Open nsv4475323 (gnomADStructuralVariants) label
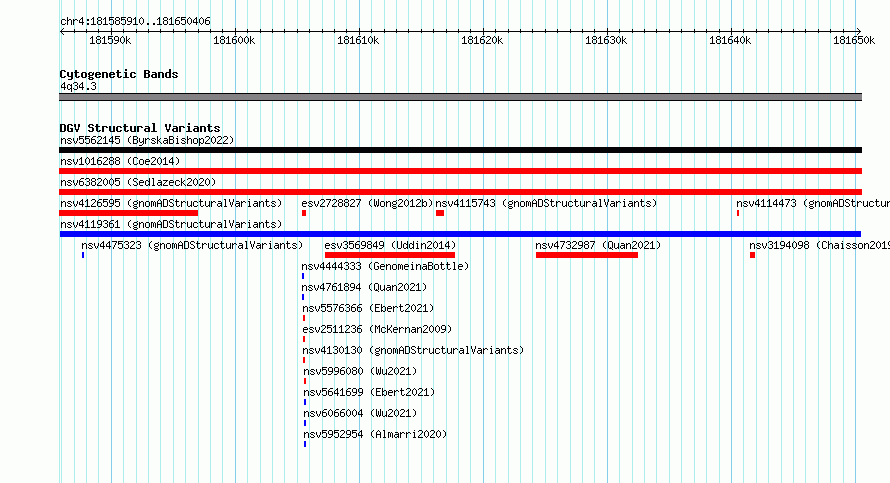The image size is (890, 483). pos(192,245)
